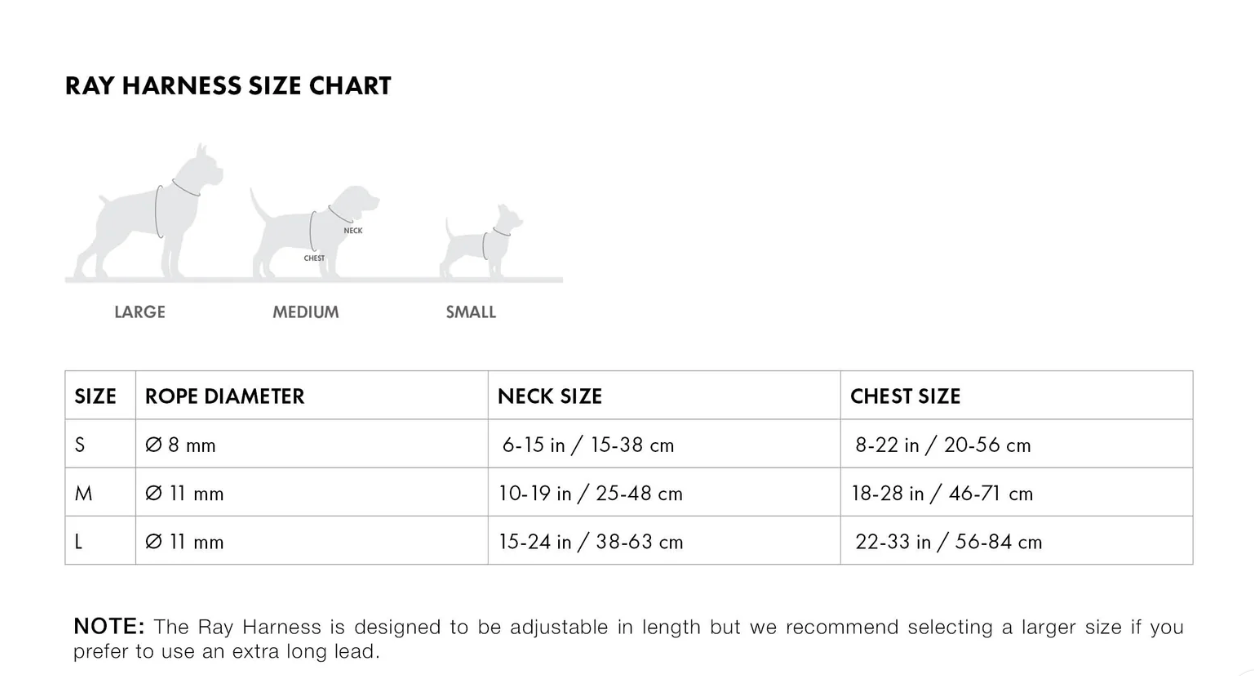
Task: Click the NOTE text about adjustable length
Action: (628, 639)
